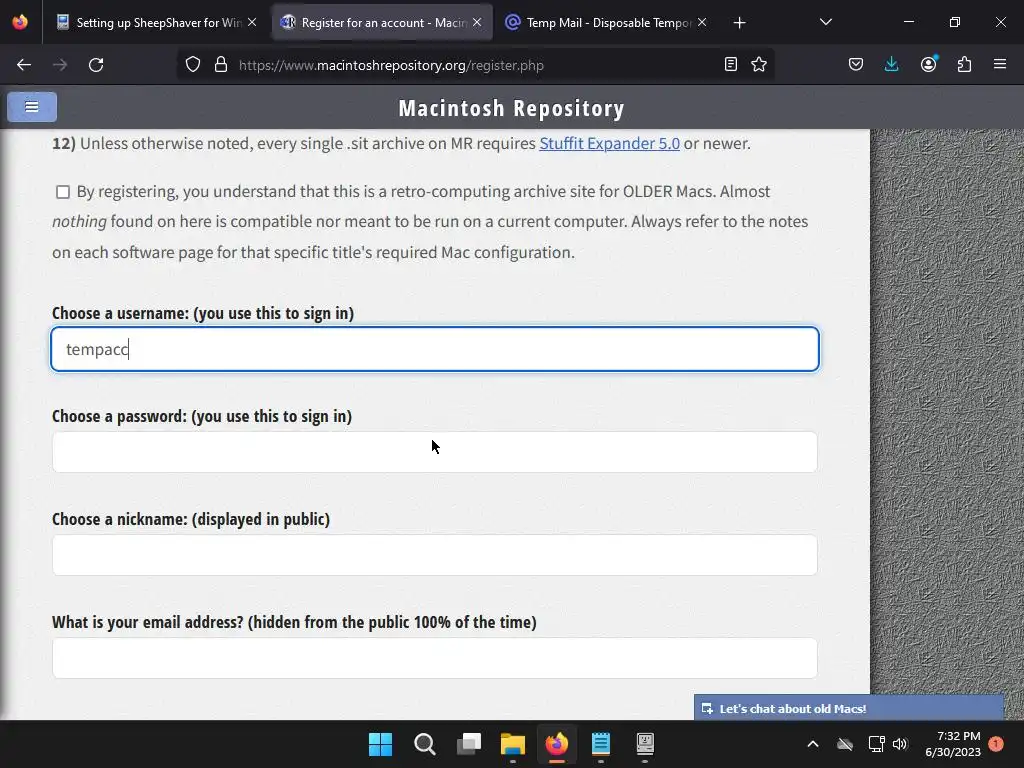The image size is (1024, 768).
Task: Focus the email address field
Action: click(x=435, y=658)
